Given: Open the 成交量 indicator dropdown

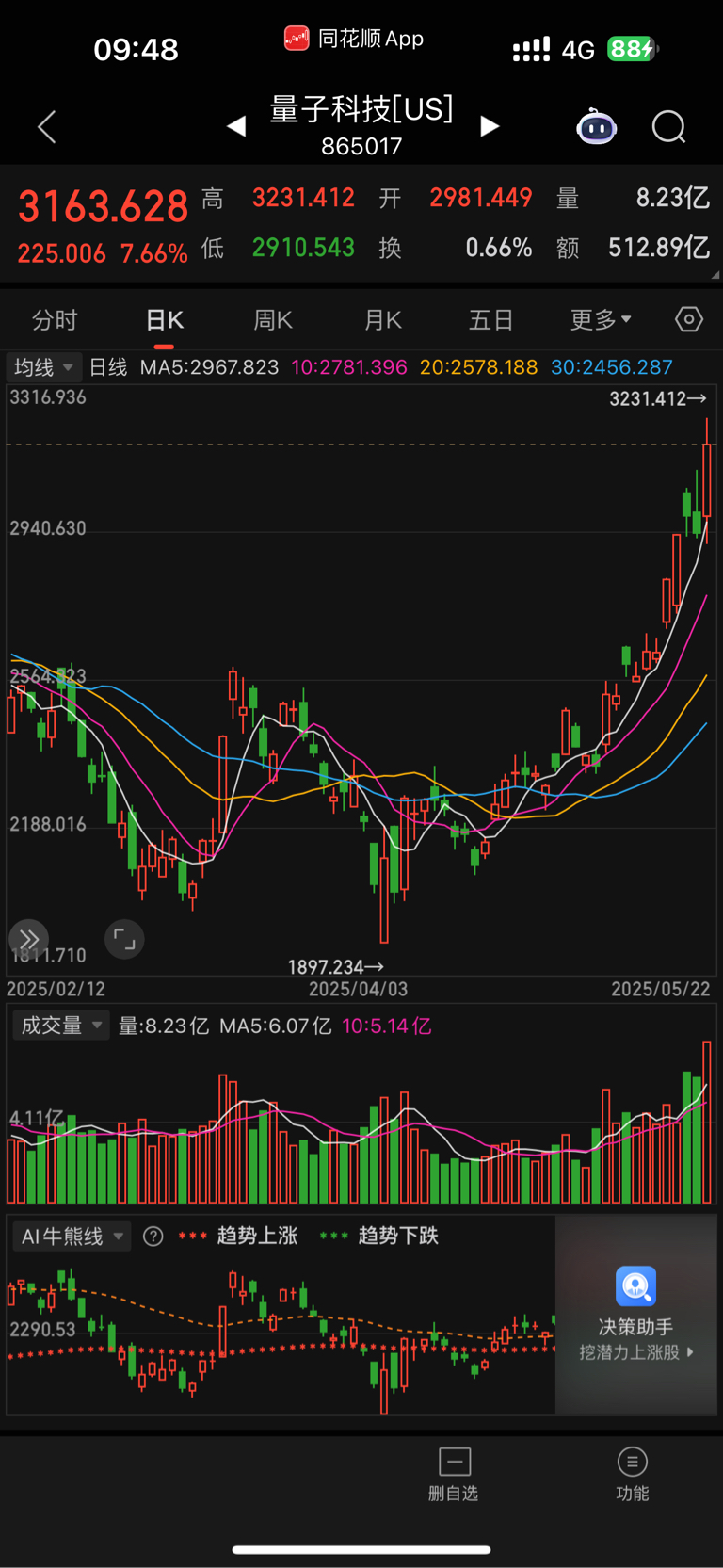Looking at the screenshot, I should pos(59,1026).
